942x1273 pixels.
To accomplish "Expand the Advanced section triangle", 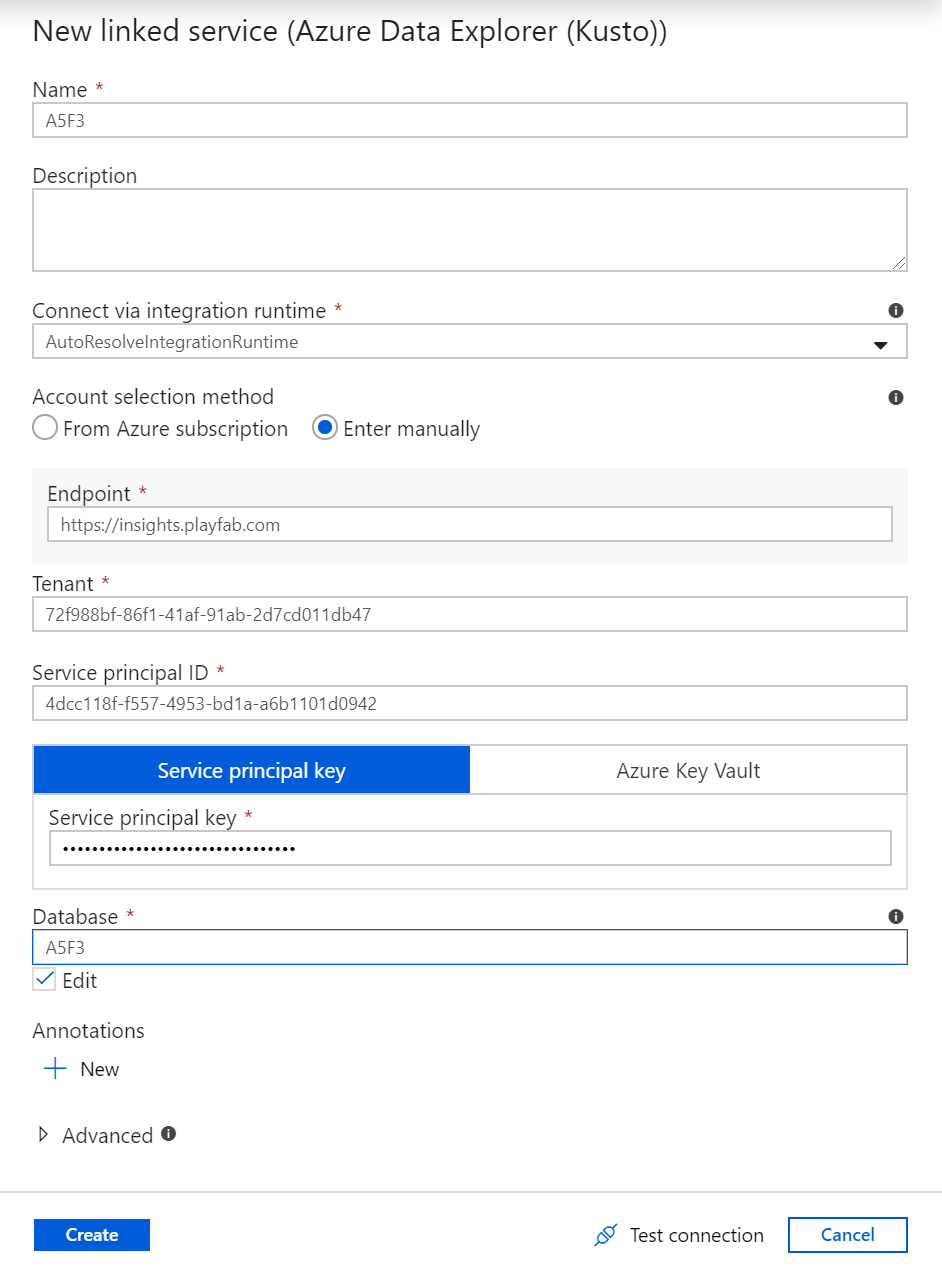I will 43,1135.
